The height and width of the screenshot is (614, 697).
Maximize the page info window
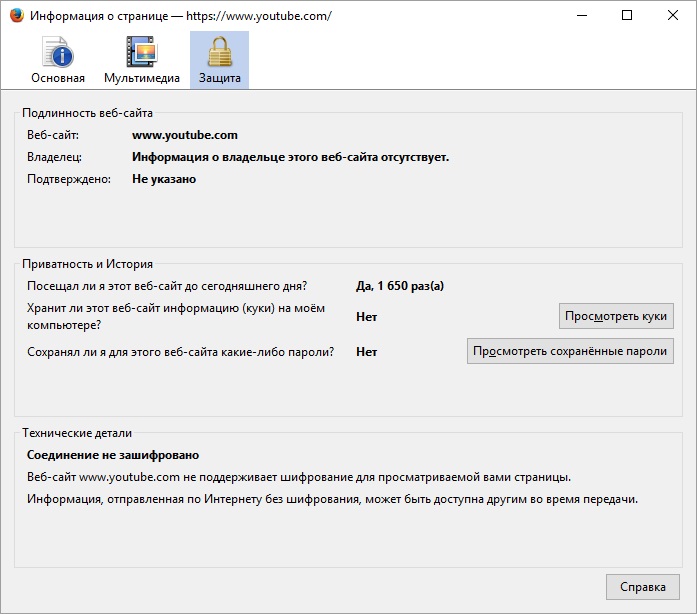click(x=627, y=16)
